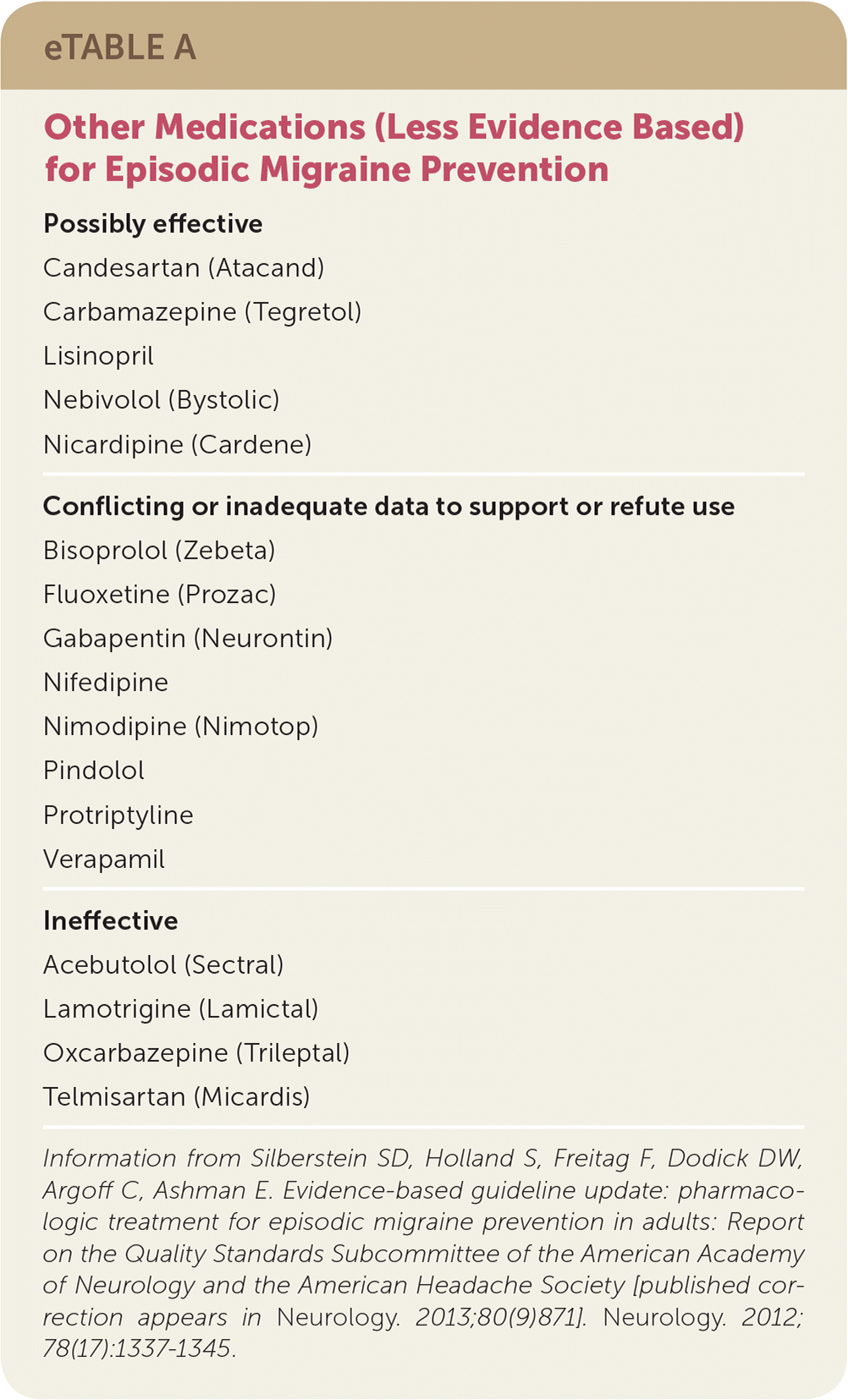
Task: Click the Silberstein citation footnote text
Action: 423,1252
